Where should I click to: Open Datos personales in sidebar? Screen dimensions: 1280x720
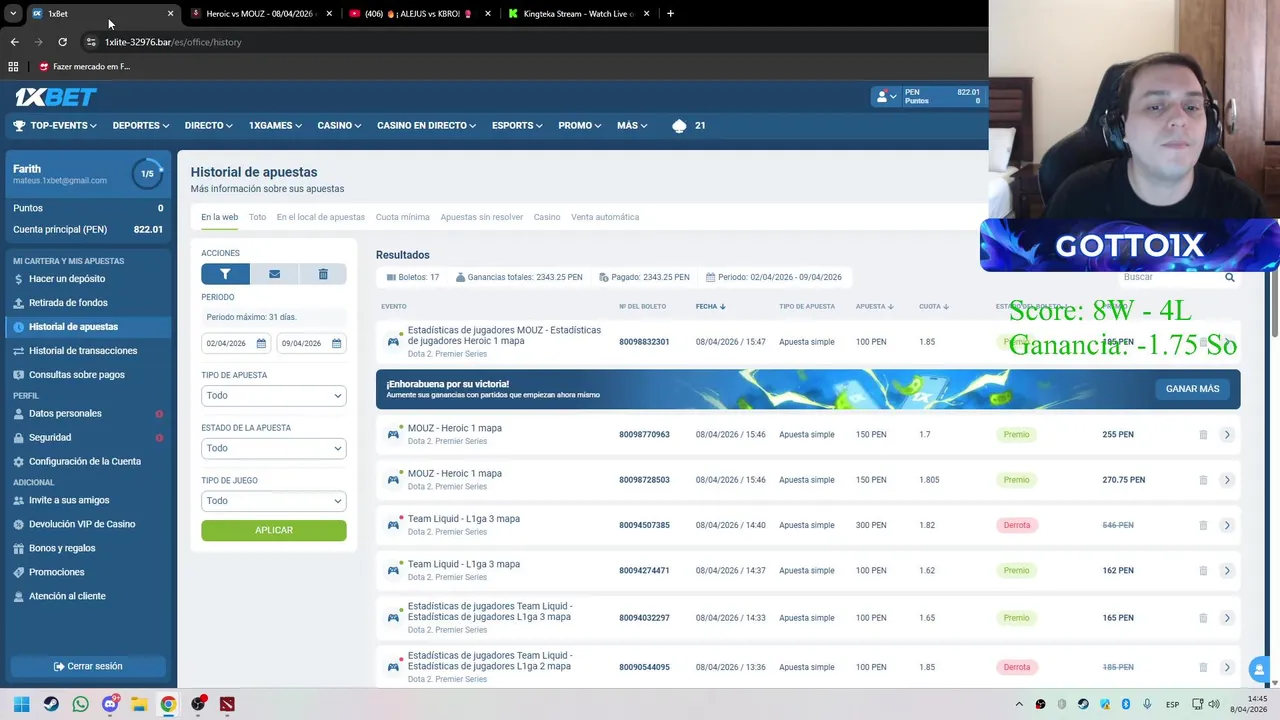65,414
